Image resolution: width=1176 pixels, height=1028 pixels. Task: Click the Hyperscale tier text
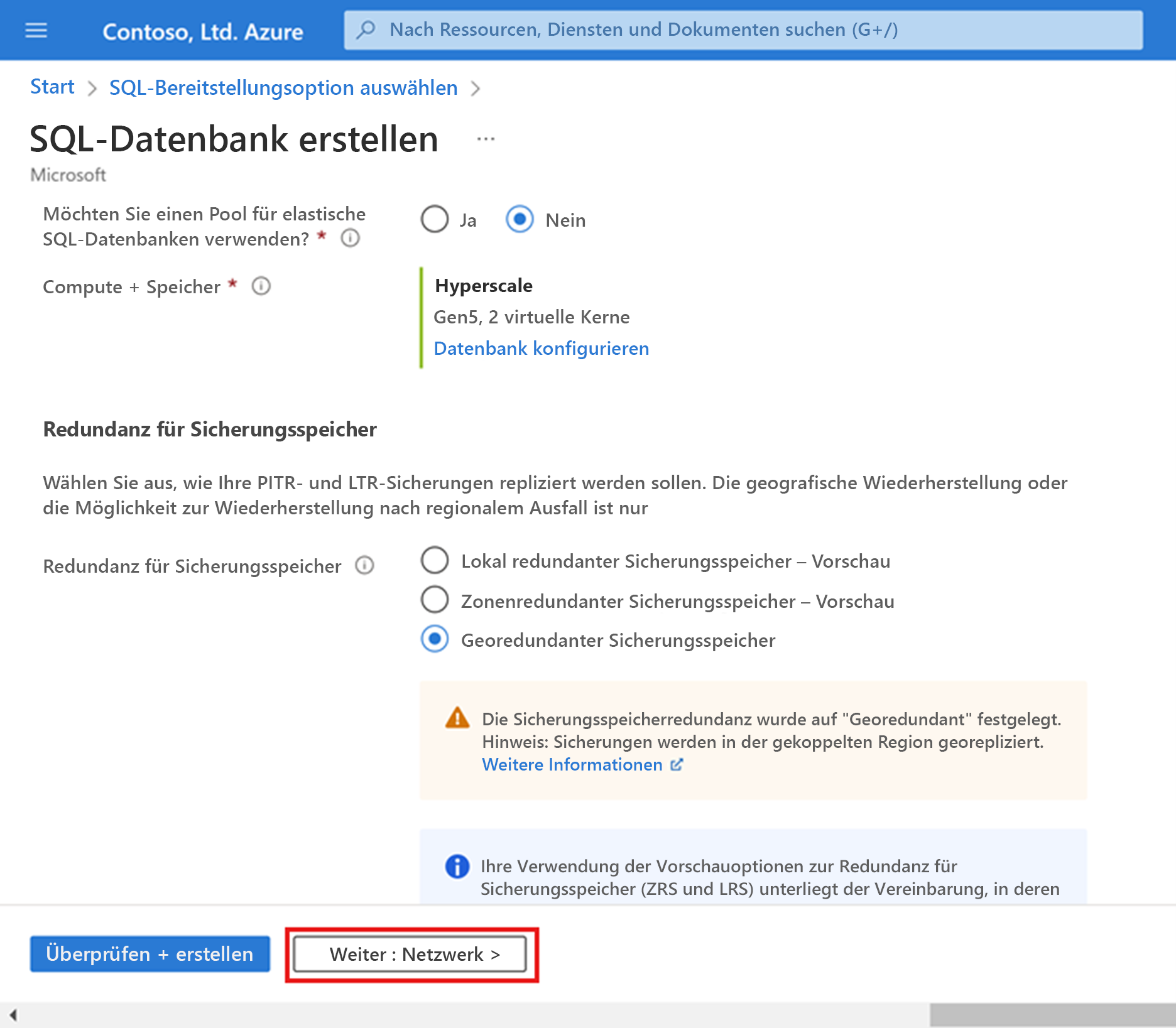pos(484,286)
